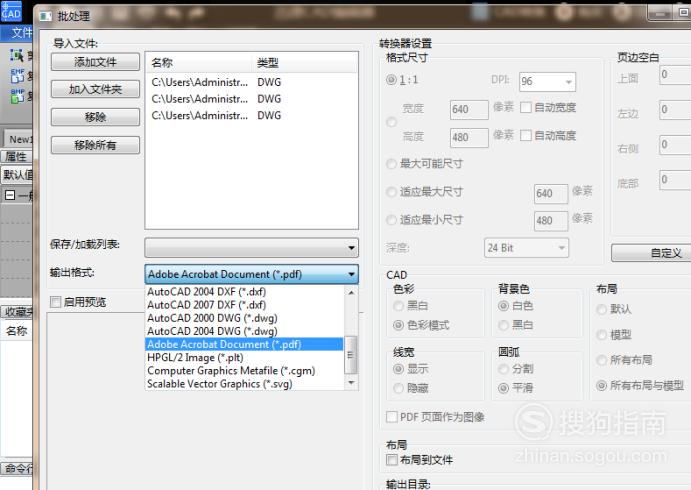
Task: Select 平滑 arc radio button
Action: point(503,388)
